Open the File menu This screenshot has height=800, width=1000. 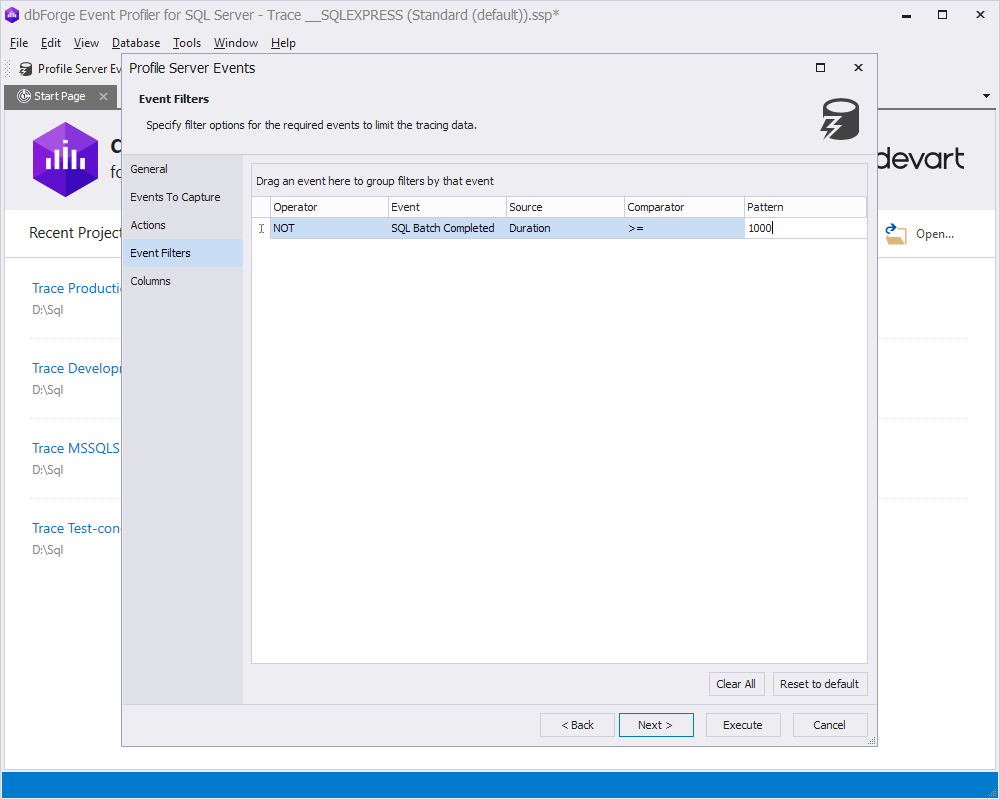[19, 43]
